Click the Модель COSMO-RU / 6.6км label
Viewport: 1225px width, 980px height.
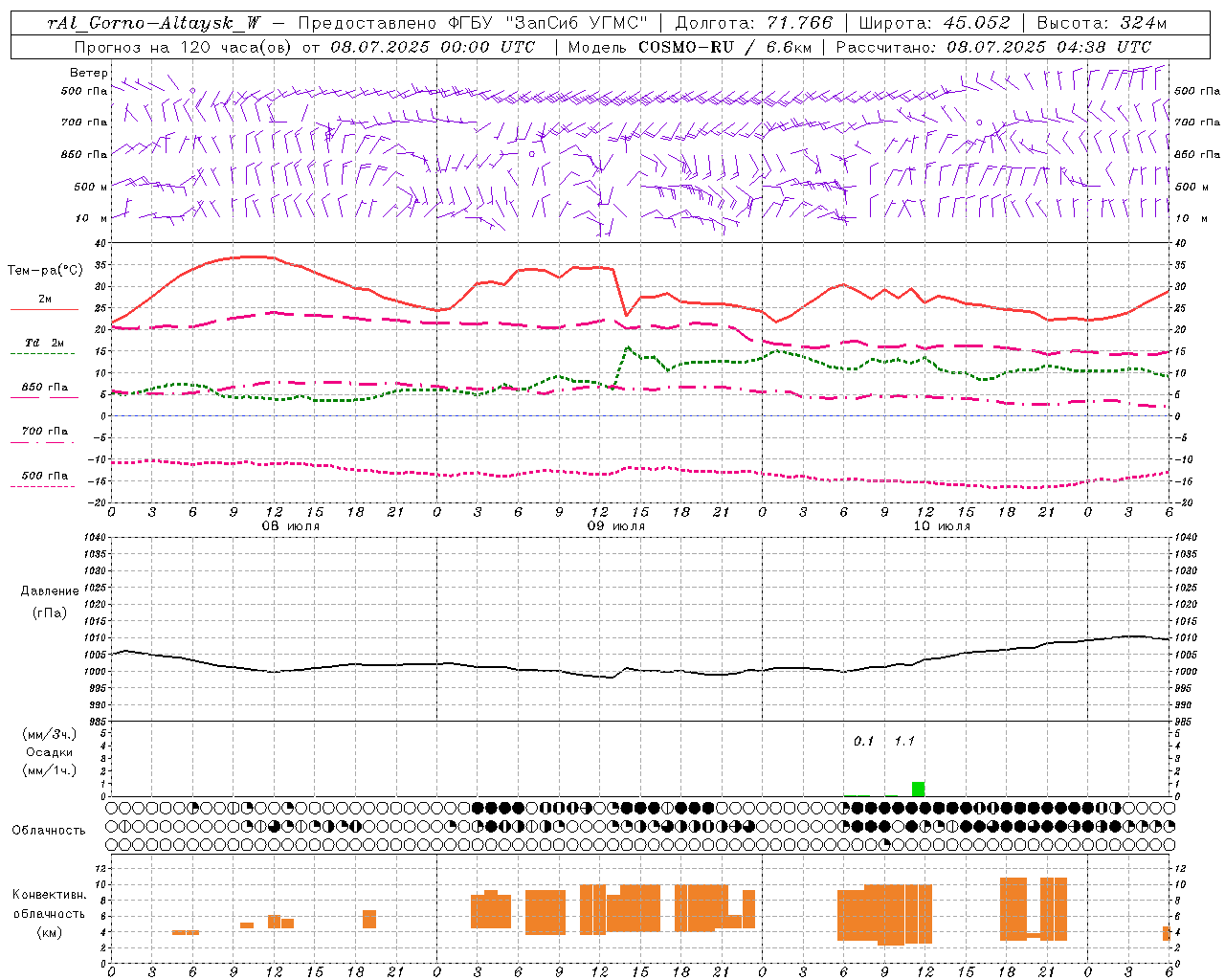click(x=690, y=47)
